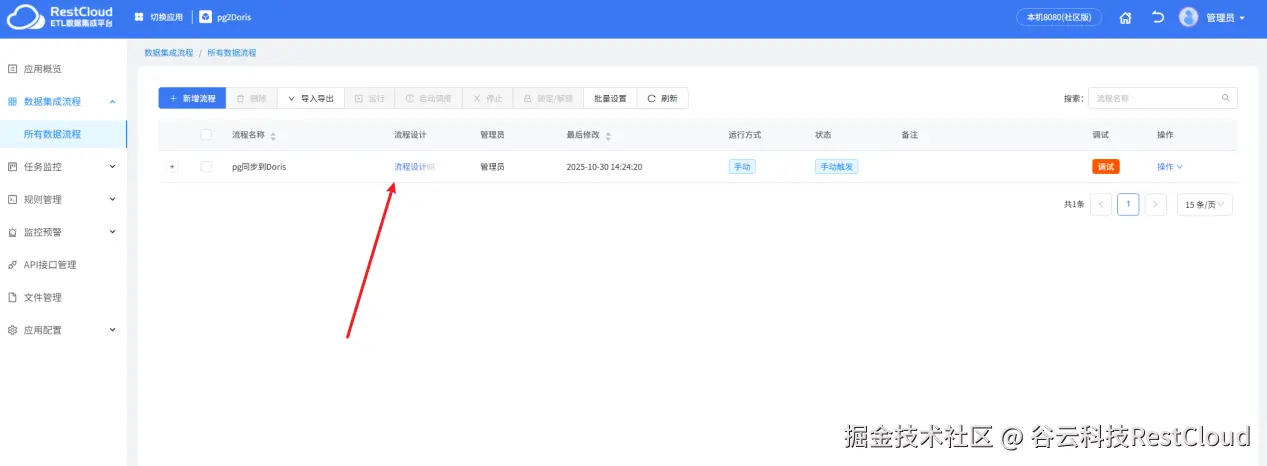Click the search magnifier icon
This screenshot has height=466, width=1267.
[x=1226, y=98]
